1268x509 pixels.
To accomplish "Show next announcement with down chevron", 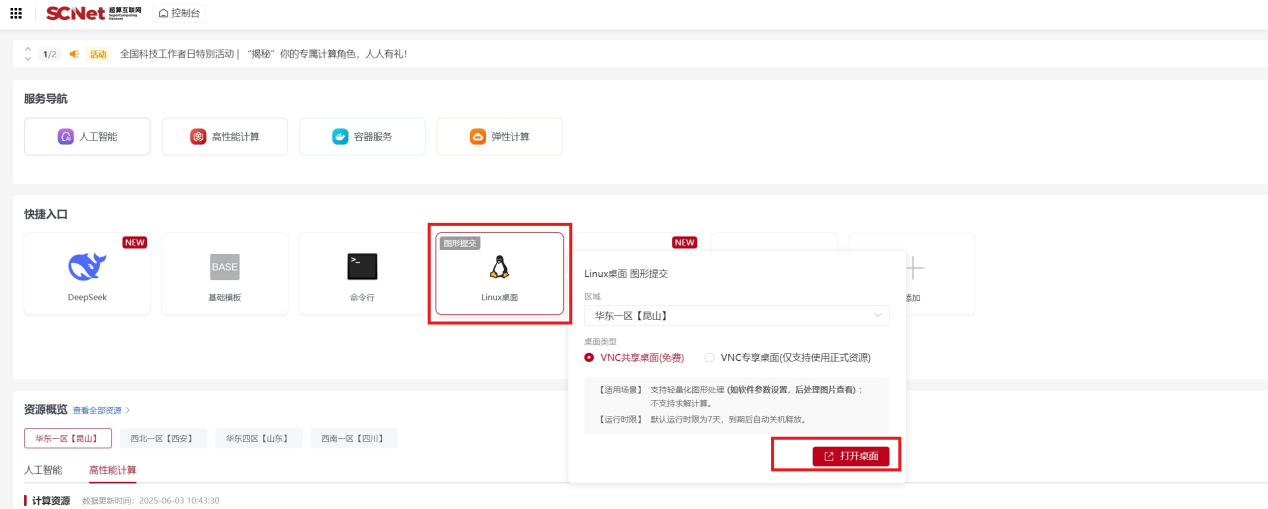I will (x=28, y=59).
